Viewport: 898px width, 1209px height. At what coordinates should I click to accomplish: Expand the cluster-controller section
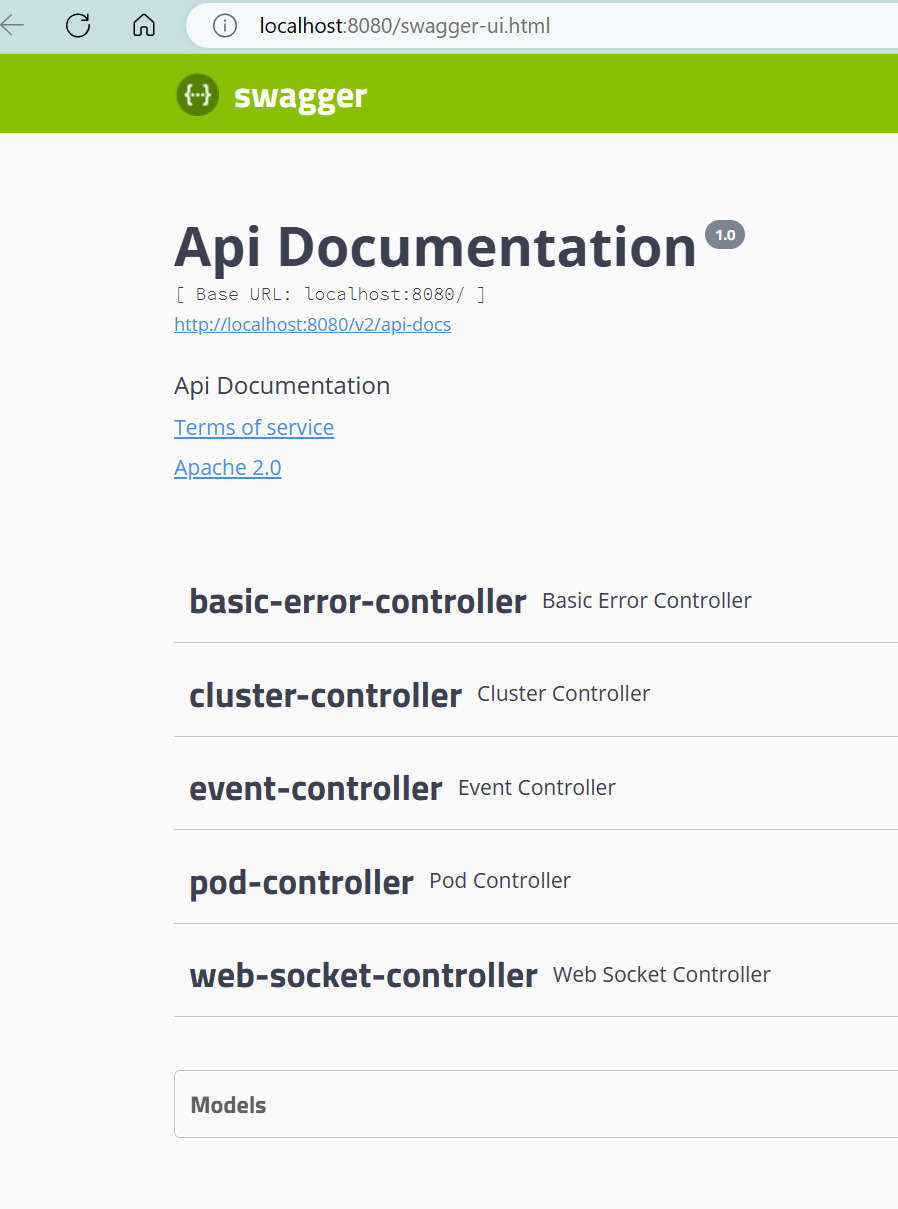536,694
